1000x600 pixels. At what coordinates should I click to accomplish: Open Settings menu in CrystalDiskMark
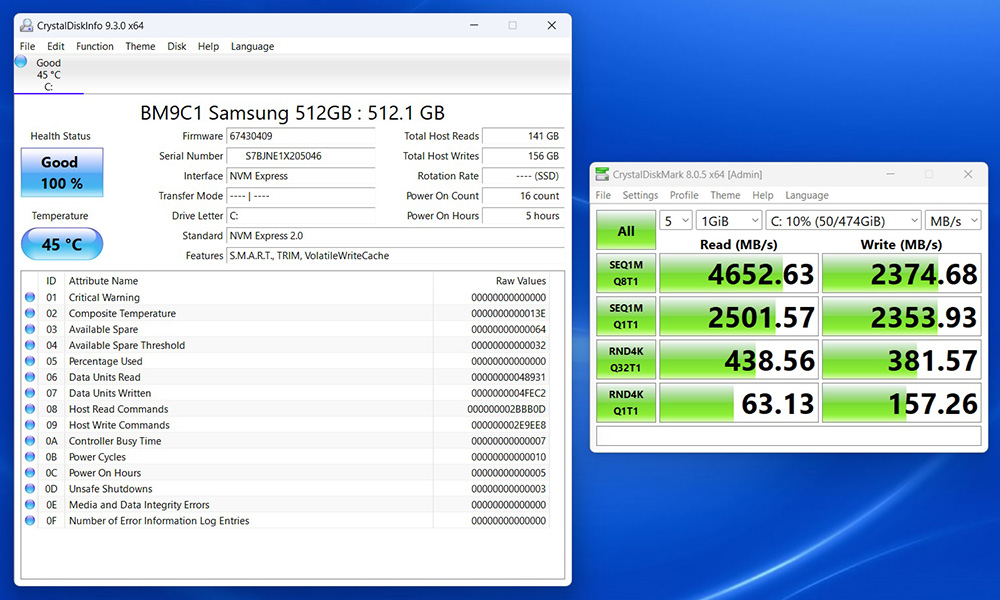tap(640, 195)
